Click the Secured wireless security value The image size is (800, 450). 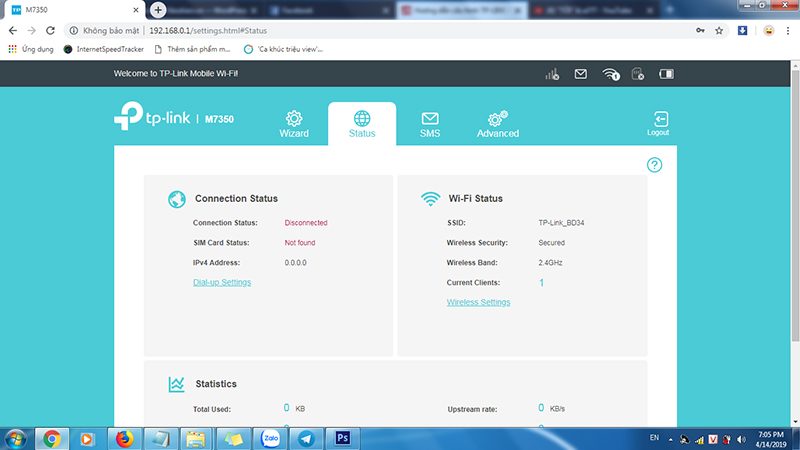pyautogui.click(x=552, y=242)
